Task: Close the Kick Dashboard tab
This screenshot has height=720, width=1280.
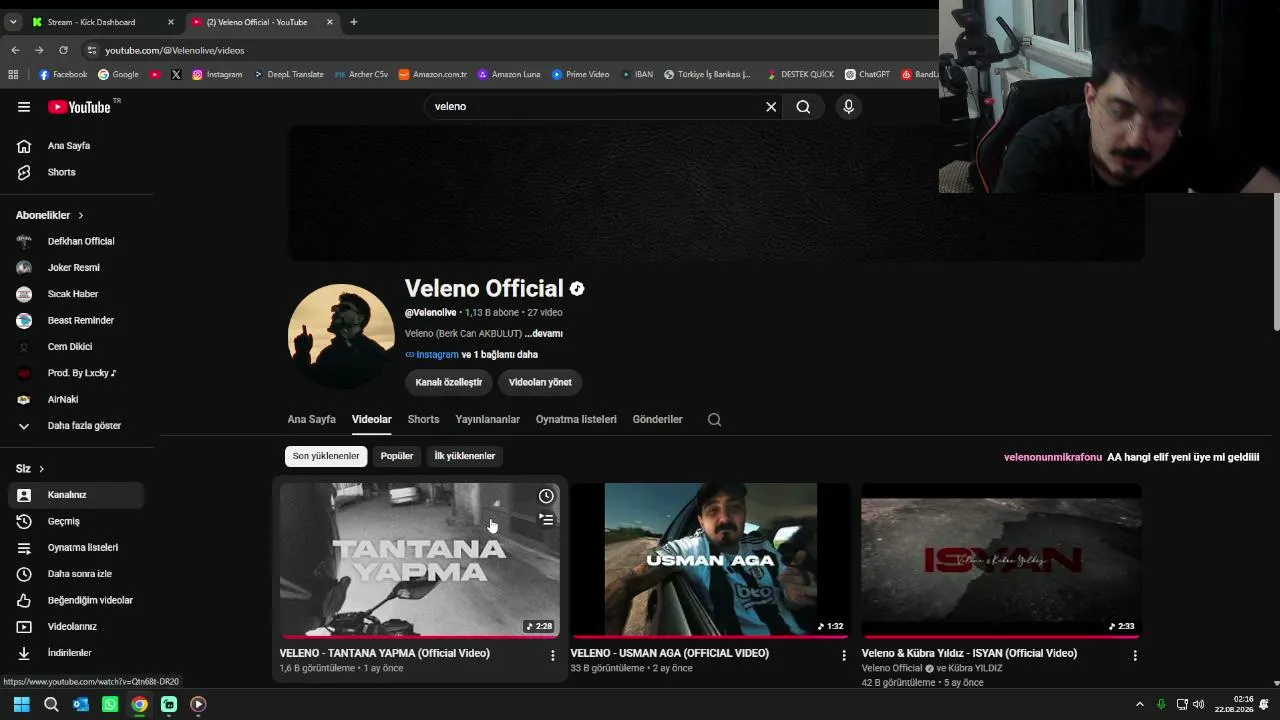Action: tap(170, 22)
